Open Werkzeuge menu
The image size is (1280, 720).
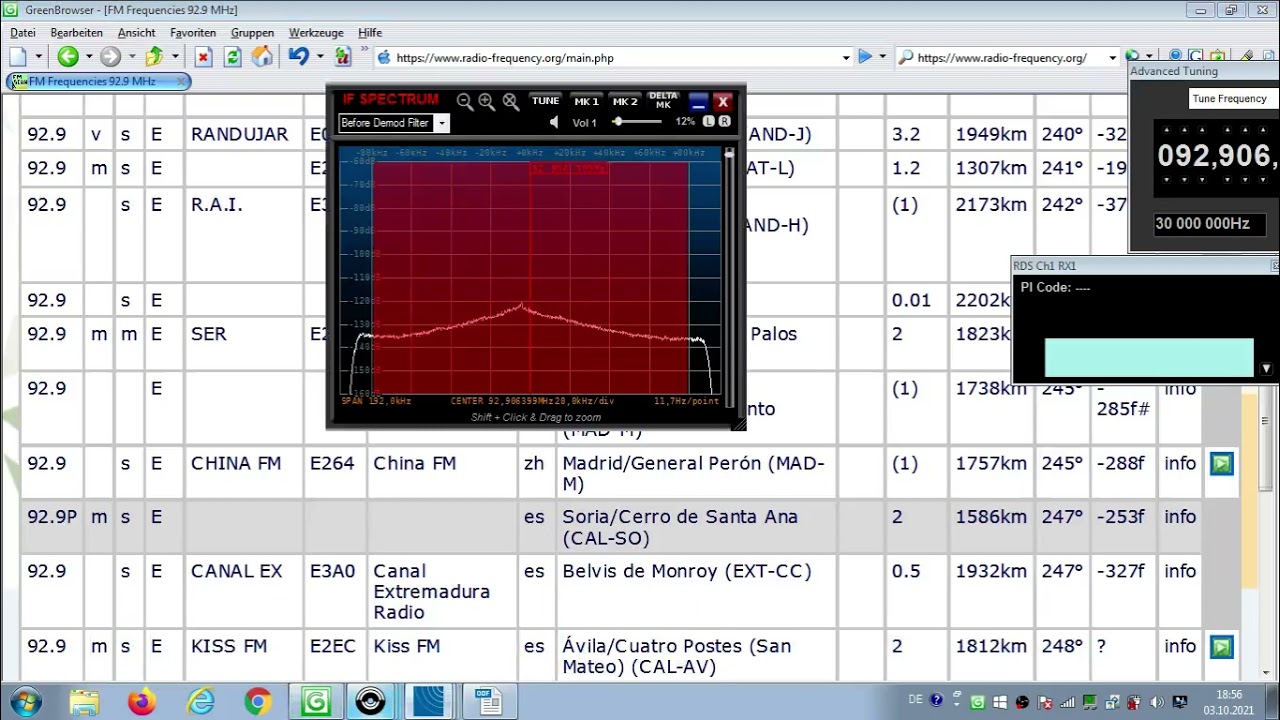[x=316, y=33]
